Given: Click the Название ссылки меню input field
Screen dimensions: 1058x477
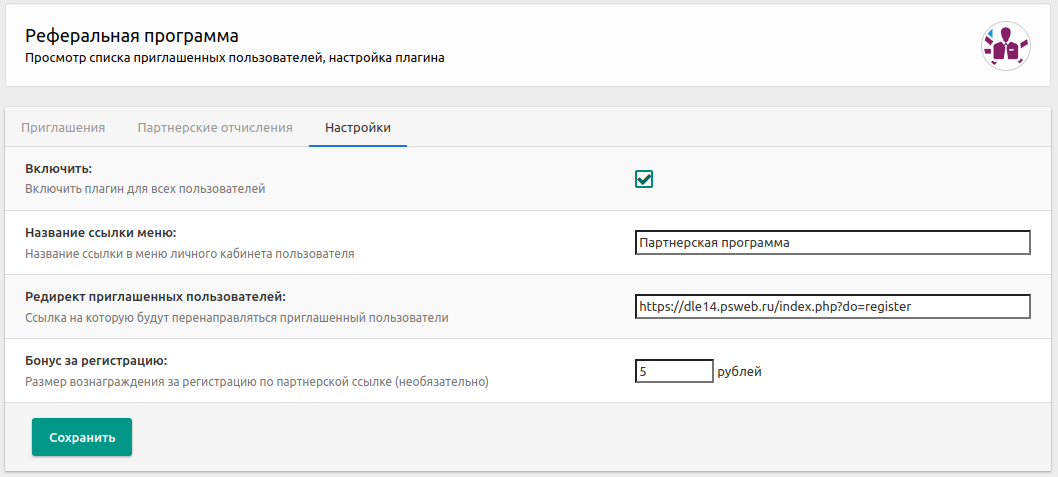Looking at the screenshot, I should [x=831, y=243].
